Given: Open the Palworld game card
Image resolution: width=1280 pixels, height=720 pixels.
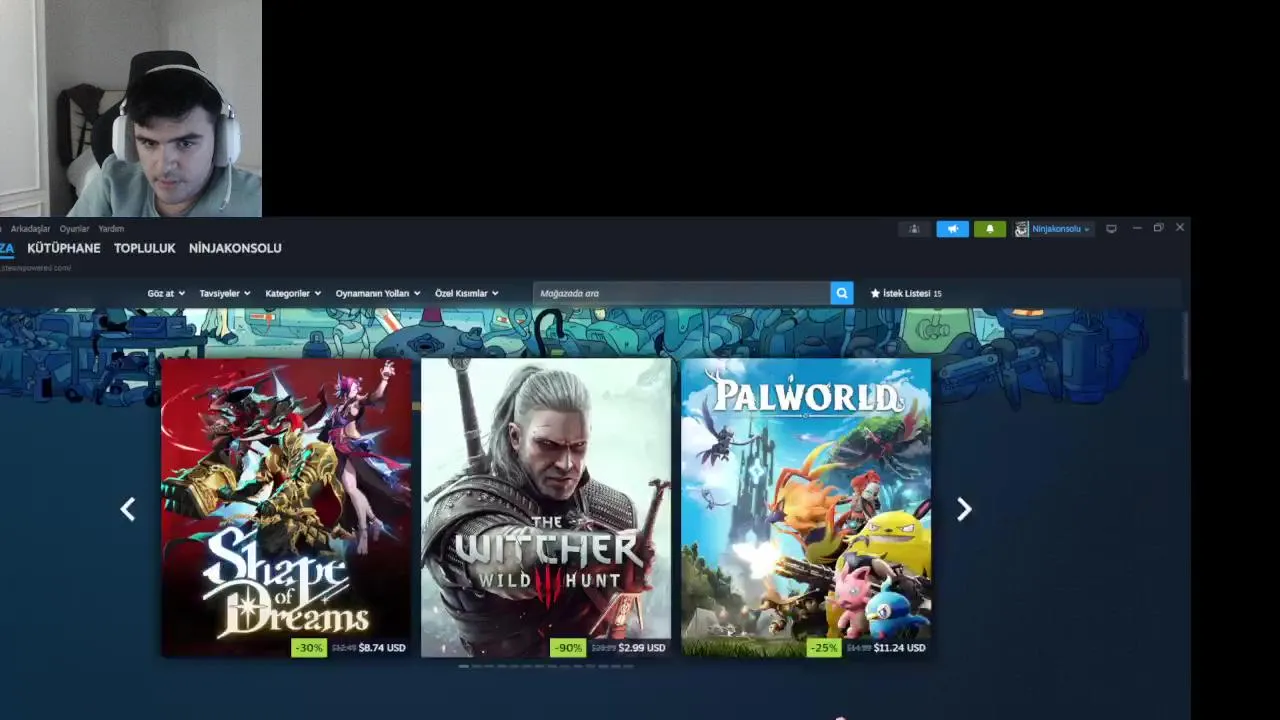Looking at the screenshot, I should (806, 507).
